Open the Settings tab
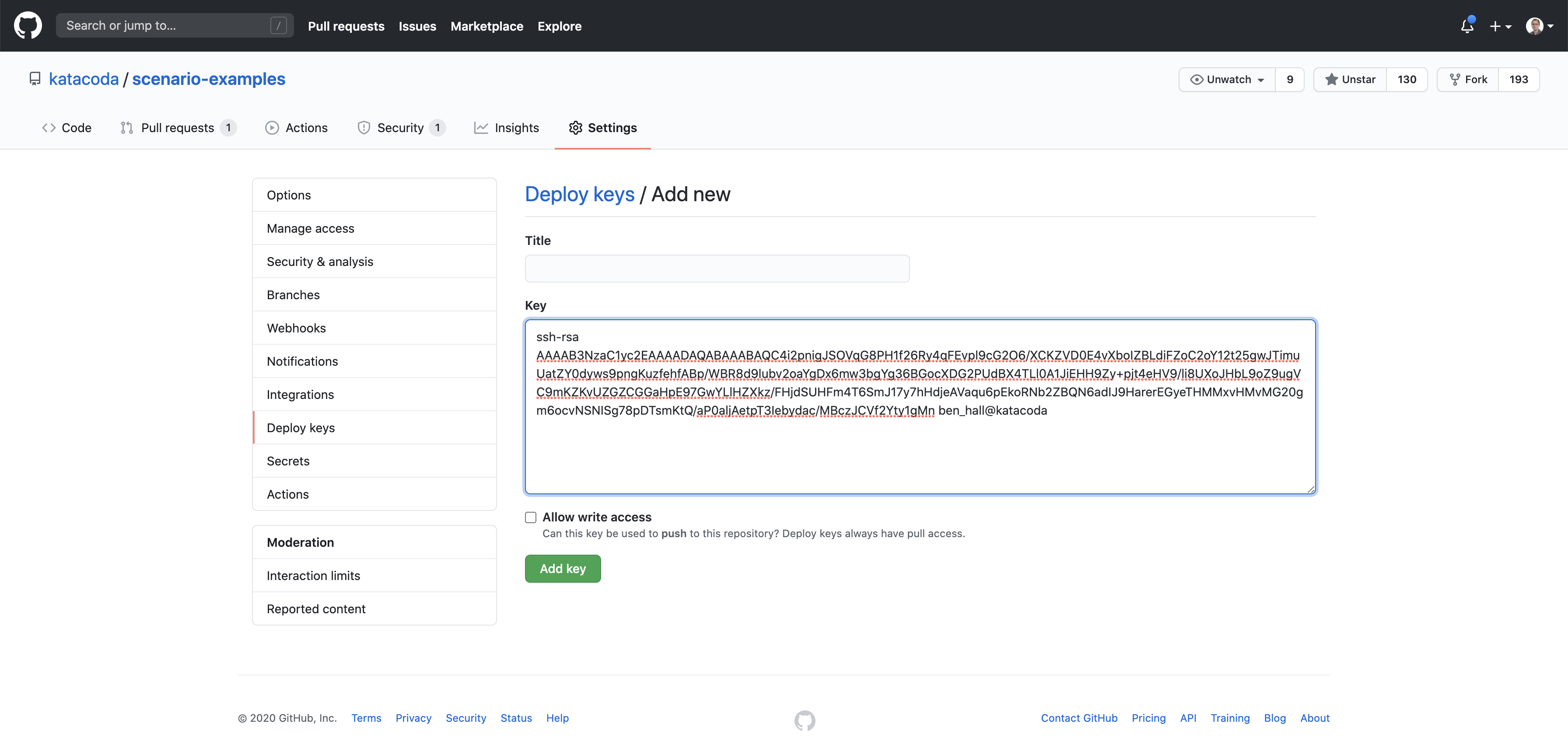Image resolution: width=1568 pixels, height=755 pixels. click(x=602, y=128)
